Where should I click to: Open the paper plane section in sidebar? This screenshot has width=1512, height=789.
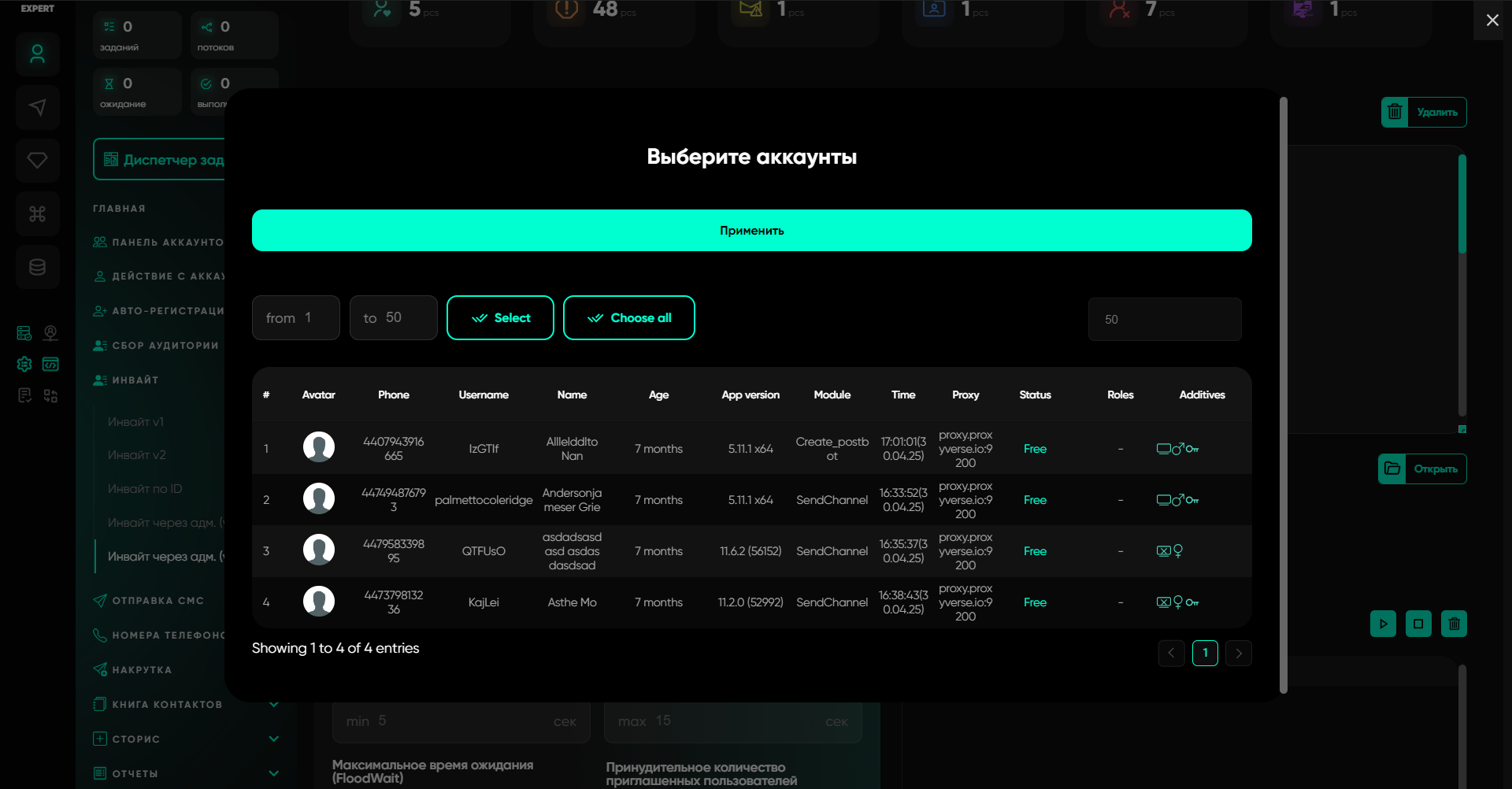pyautogui.click(x=37, y=108)
